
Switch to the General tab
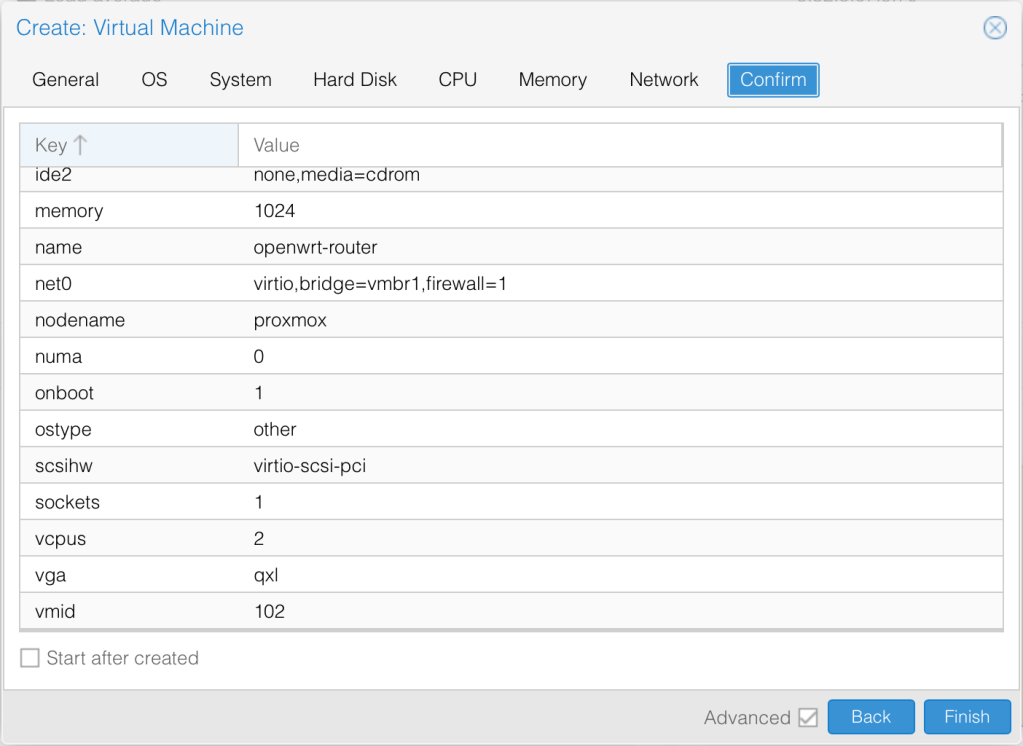66,80
